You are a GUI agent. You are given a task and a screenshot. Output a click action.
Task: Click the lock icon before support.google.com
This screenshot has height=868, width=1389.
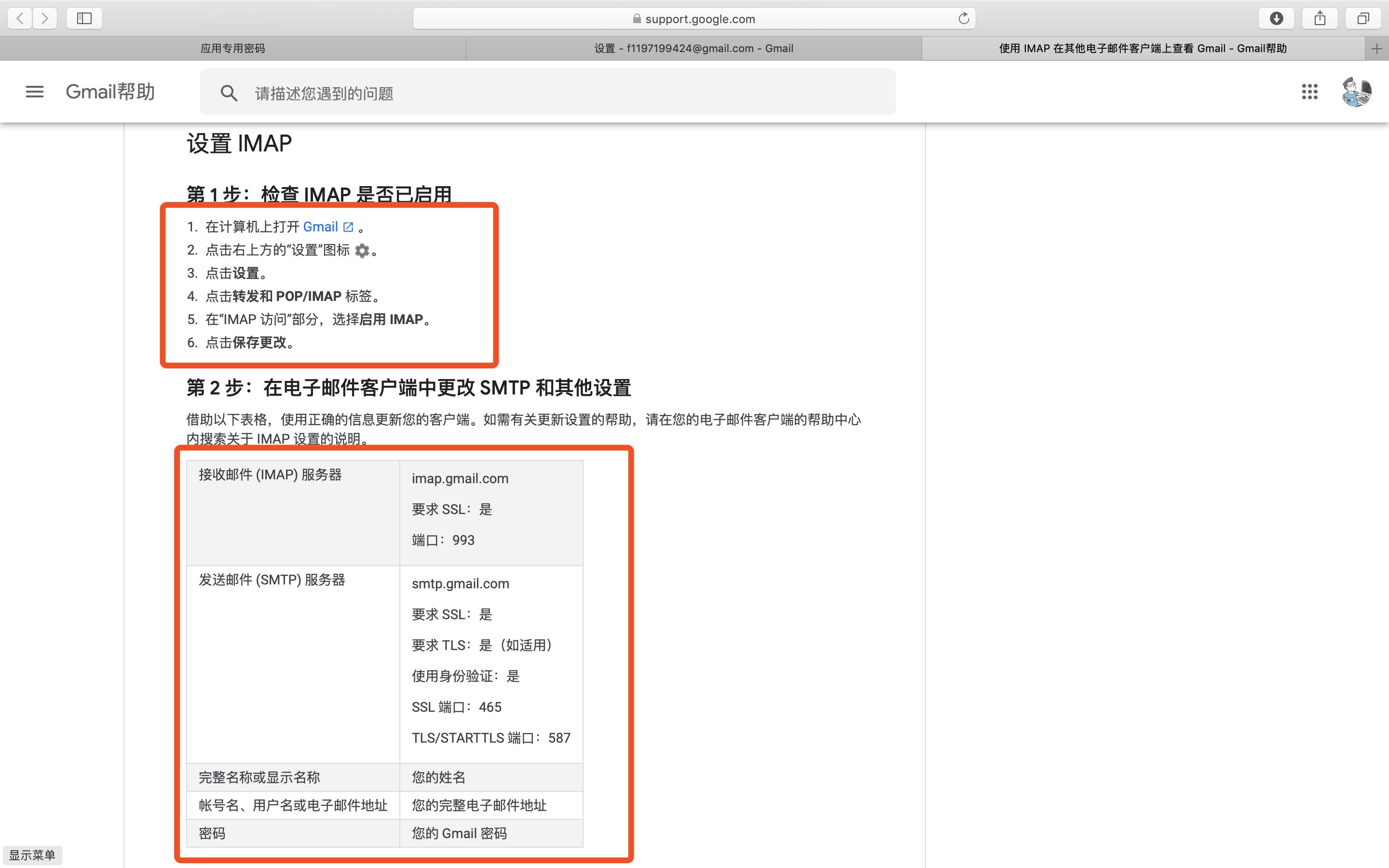[x=637, y=18]
